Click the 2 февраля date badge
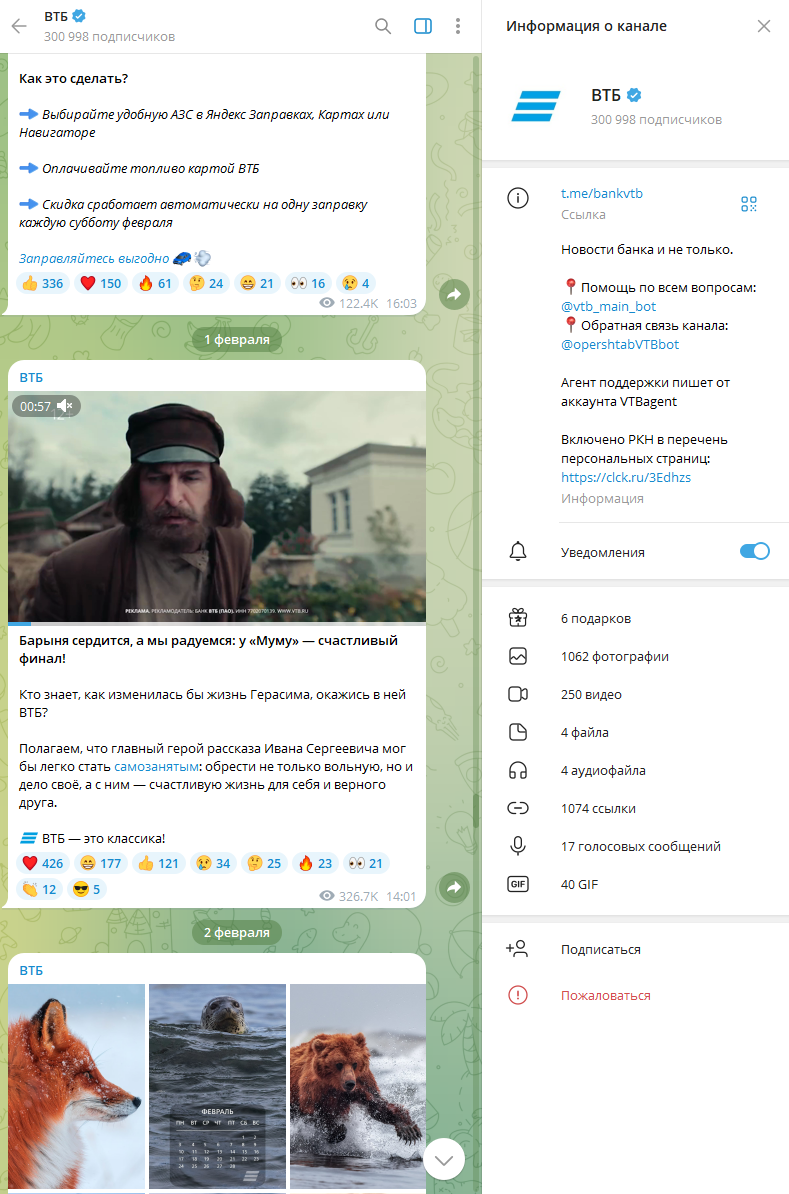The height and width of the screenshot is (1194, 789). (x=237, y=933)
